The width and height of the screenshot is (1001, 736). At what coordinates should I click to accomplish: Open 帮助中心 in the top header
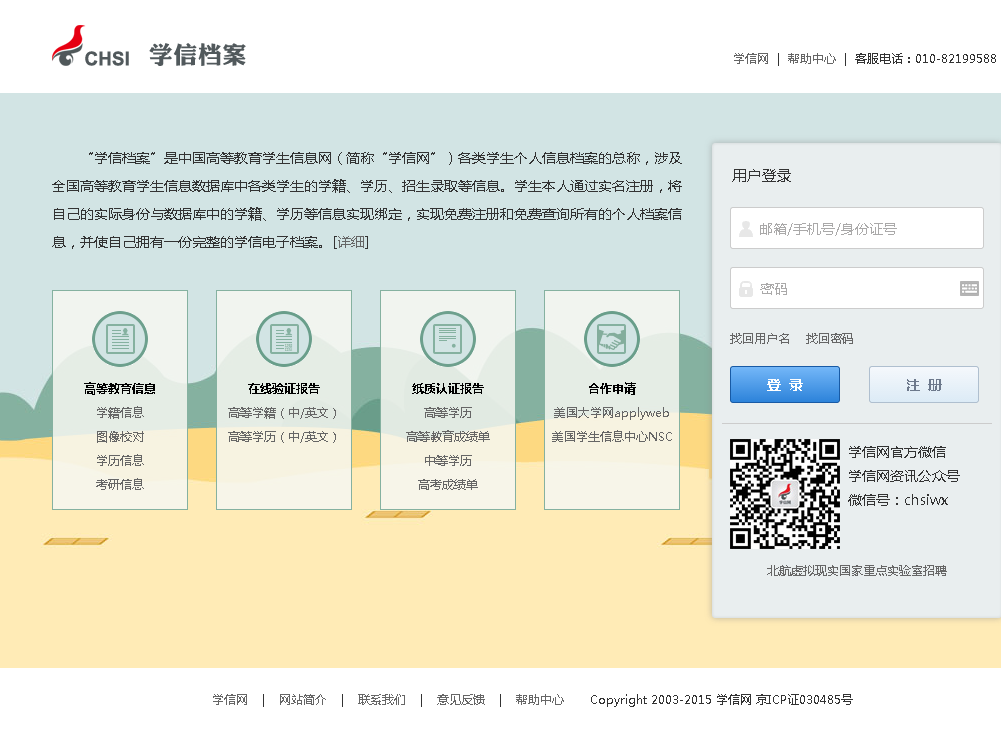[x=811, y=59]
